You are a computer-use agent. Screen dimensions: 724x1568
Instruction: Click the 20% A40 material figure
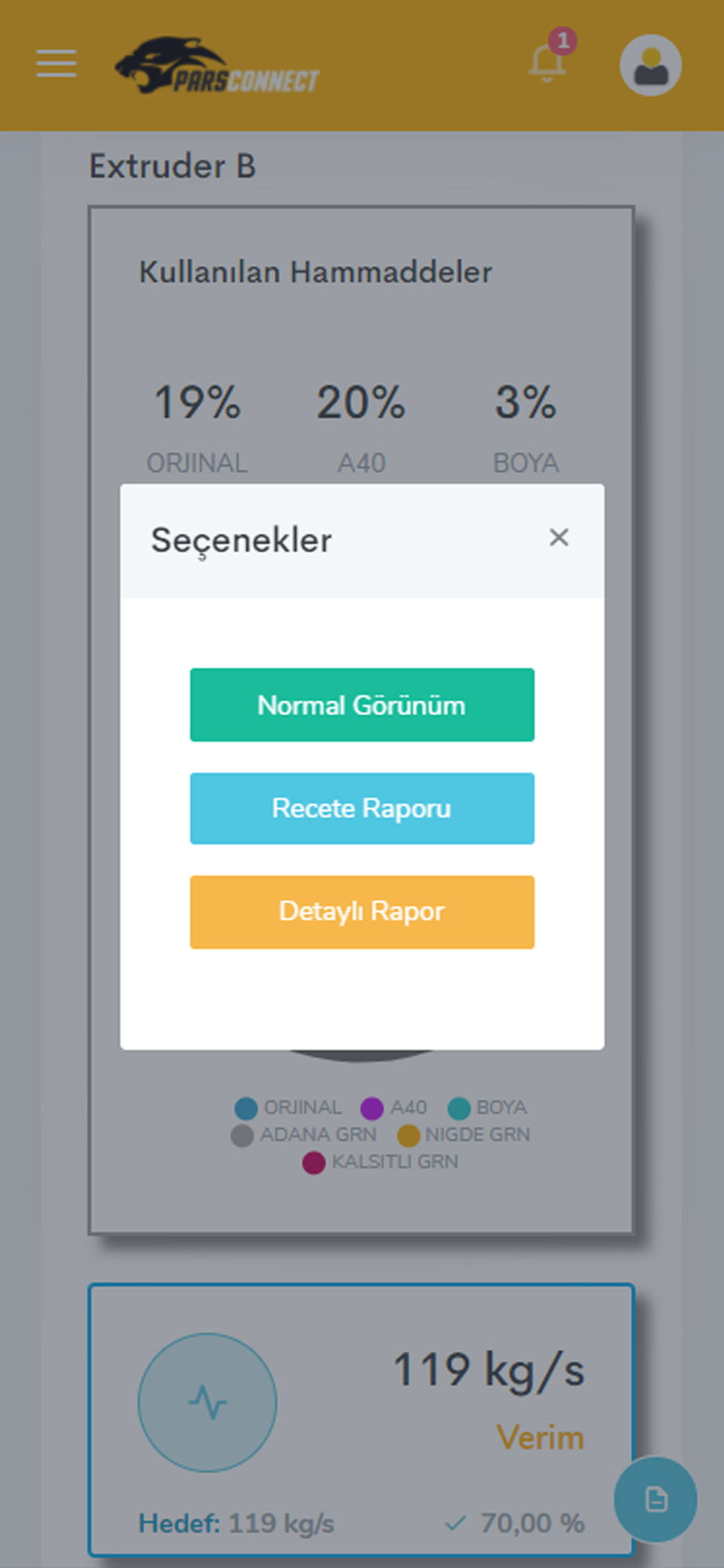pos(361,402)
